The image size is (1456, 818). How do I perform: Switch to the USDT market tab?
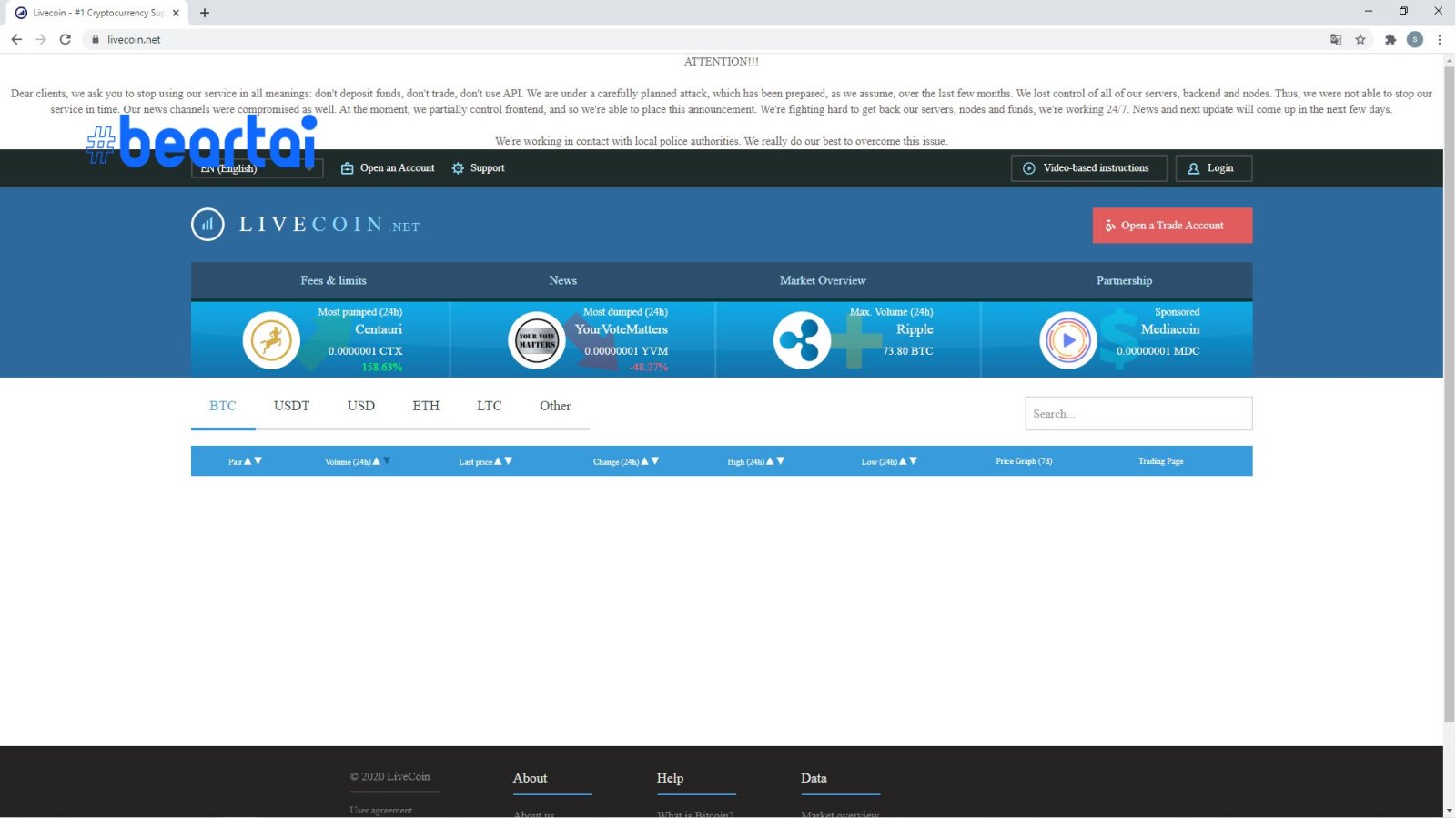[x=291, y=406]
